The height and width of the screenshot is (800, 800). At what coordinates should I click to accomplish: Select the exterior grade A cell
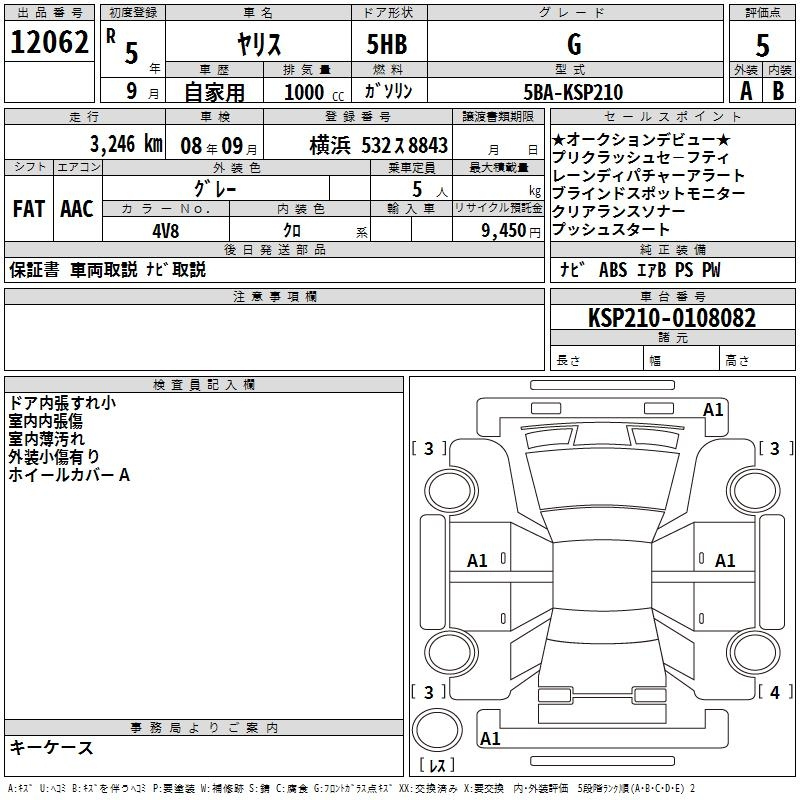[x=745, y=90]
